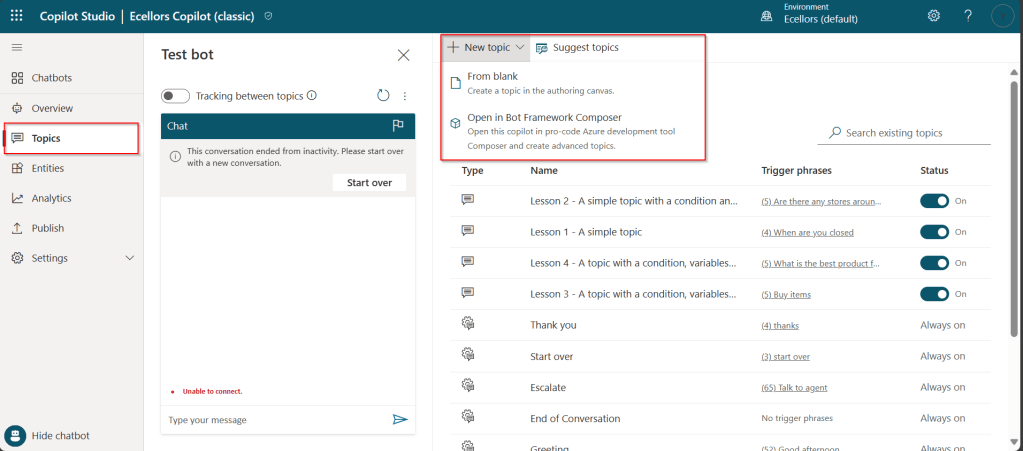Click the reset conversation refresh icon
This screenshot has height=451, width=1023.
point(383,96)
